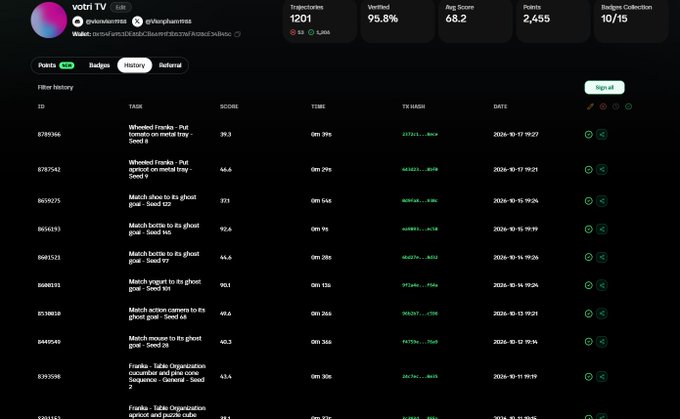This screenshot has width=680, height=419.
Task: Click the SCORE column header
Action: click(x=229, y=106)
